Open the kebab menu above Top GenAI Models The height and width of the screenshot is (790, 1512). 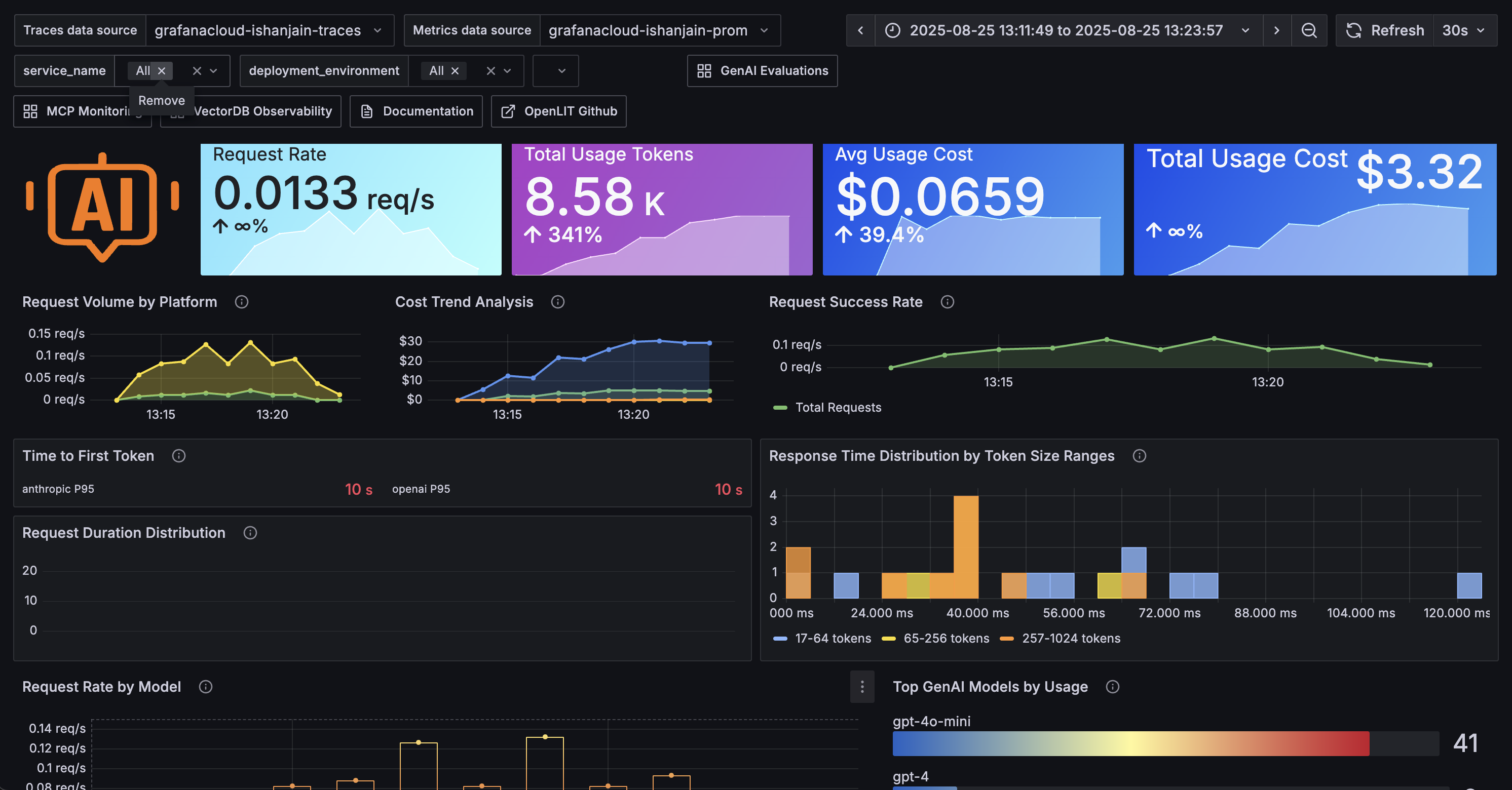point(862,687)
